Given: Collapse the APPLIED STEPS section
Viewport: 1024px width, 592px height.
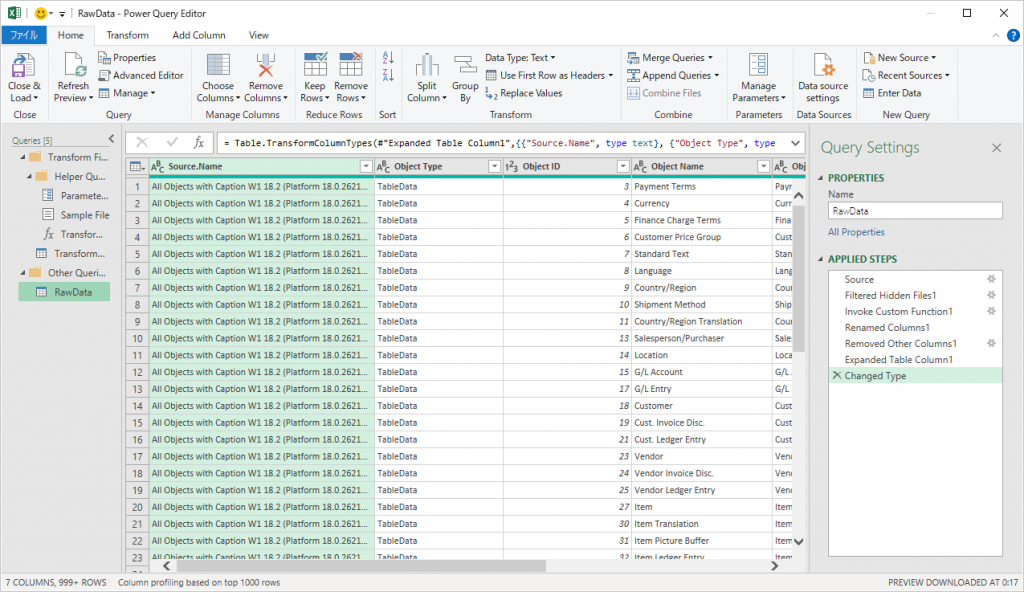Looking at the screenshot, I should [821, 259].
